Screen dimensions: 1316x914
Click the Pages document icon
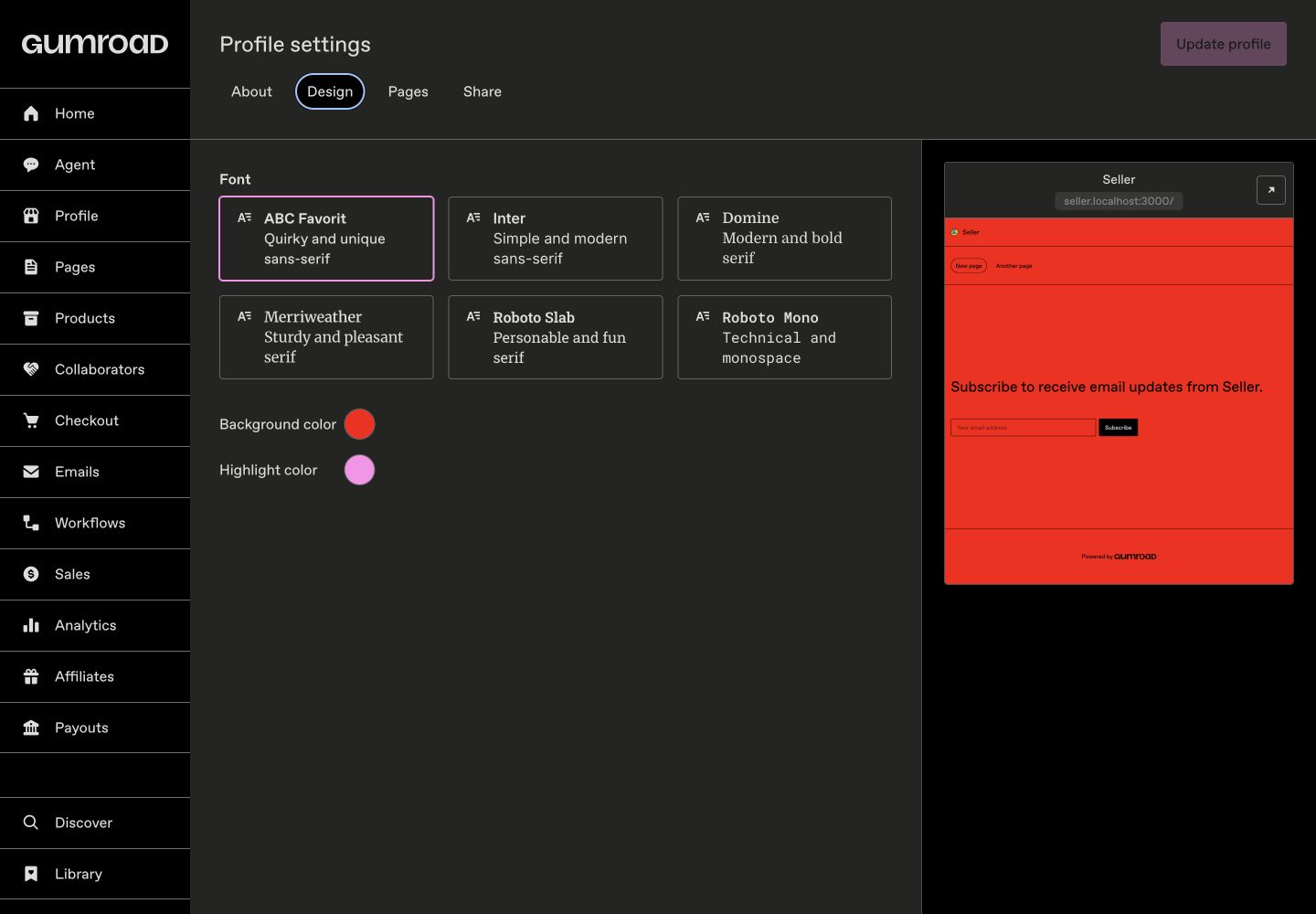click(31, 267)
